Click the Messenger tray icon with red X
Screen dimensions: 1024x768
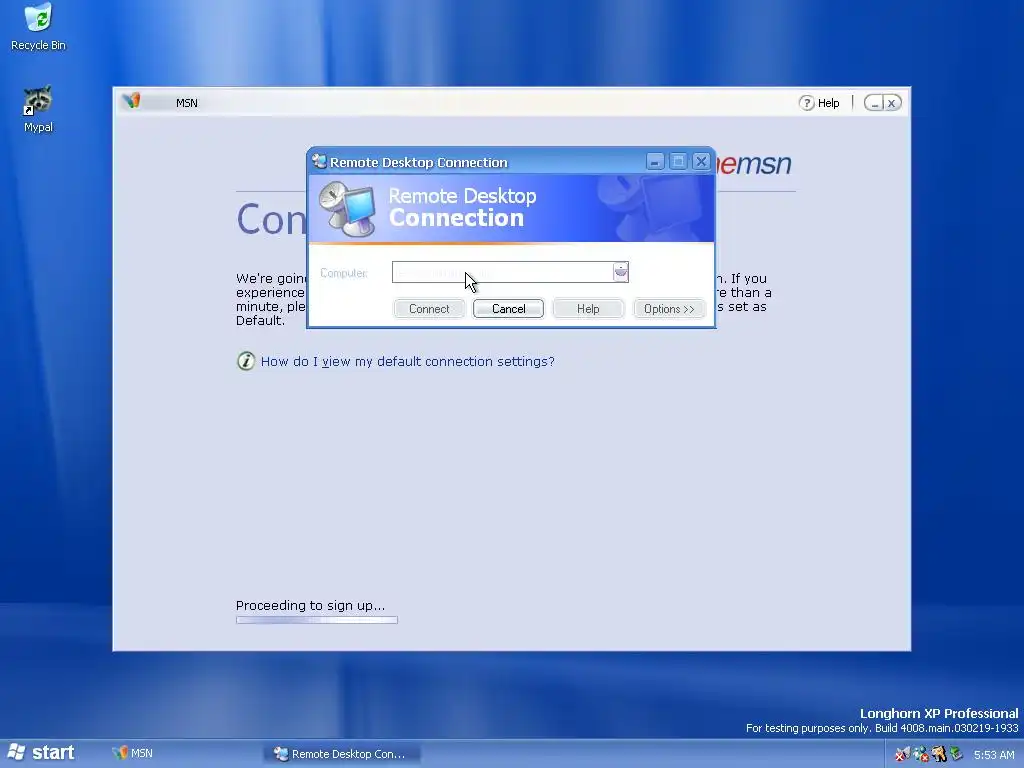coord(921,754)
